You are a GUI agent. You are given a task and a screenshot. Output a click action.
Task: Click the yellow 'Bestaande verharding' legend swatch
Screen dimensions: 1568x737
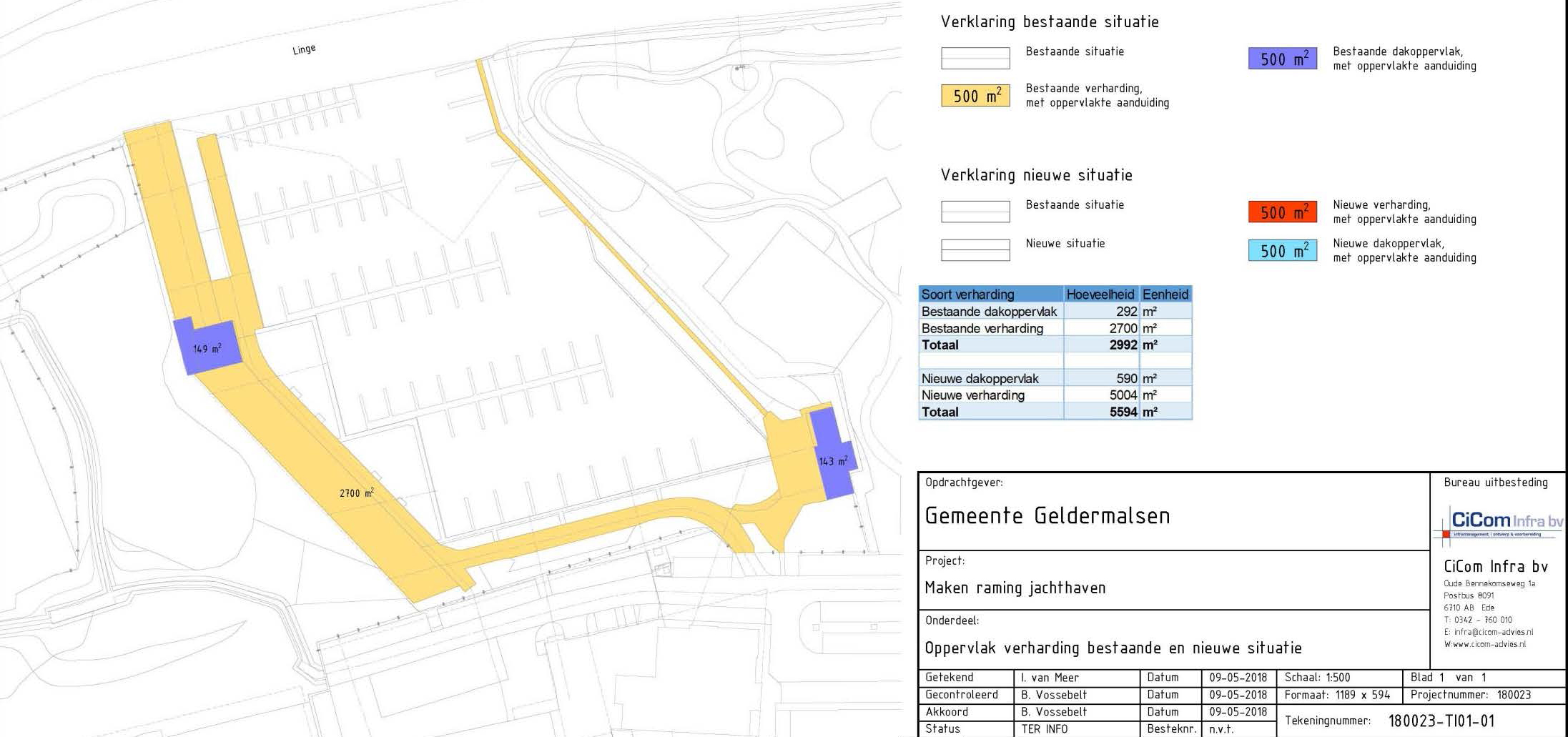coord(975,96)
